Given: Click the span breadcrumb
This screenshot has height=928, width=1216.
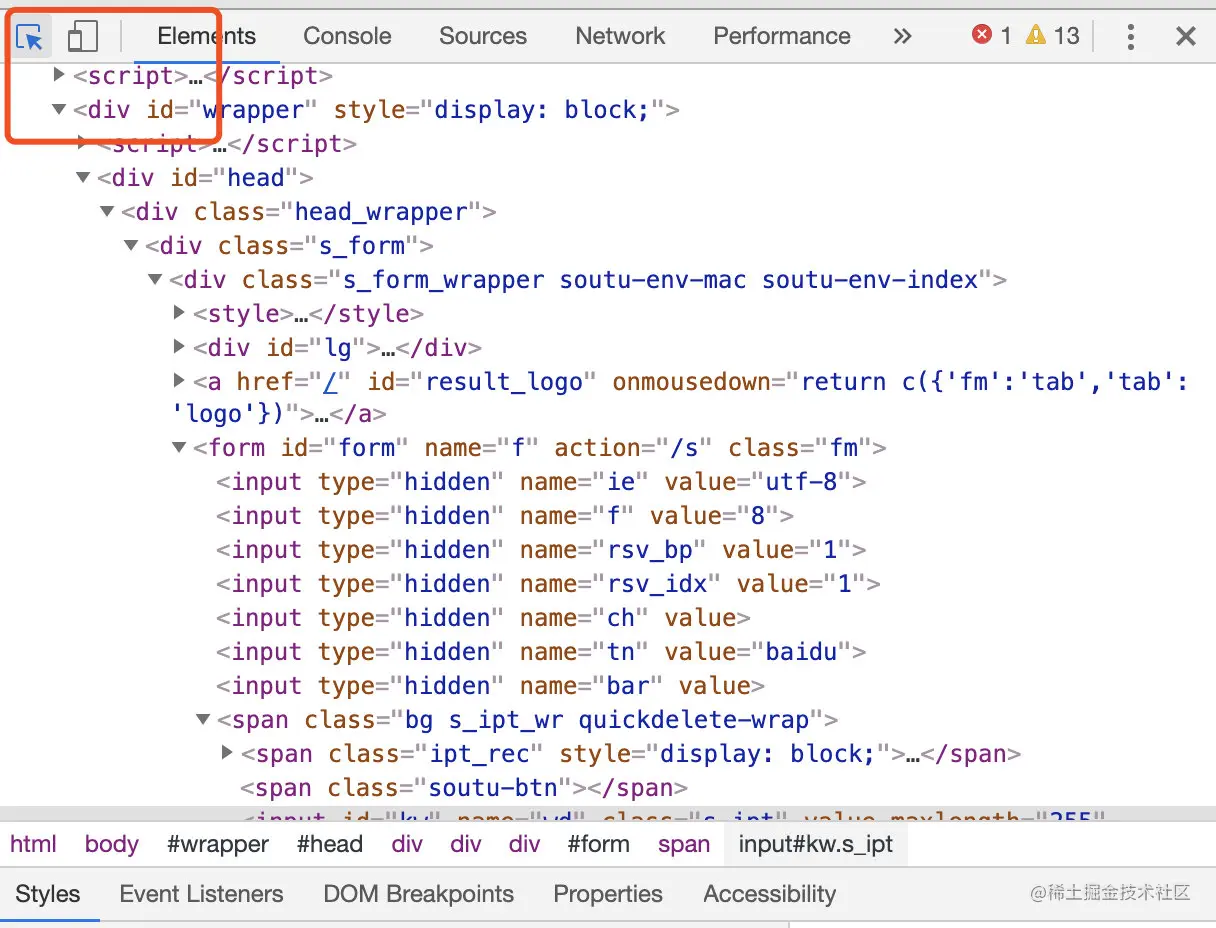Looking at the screenshot, I should 684,844.
